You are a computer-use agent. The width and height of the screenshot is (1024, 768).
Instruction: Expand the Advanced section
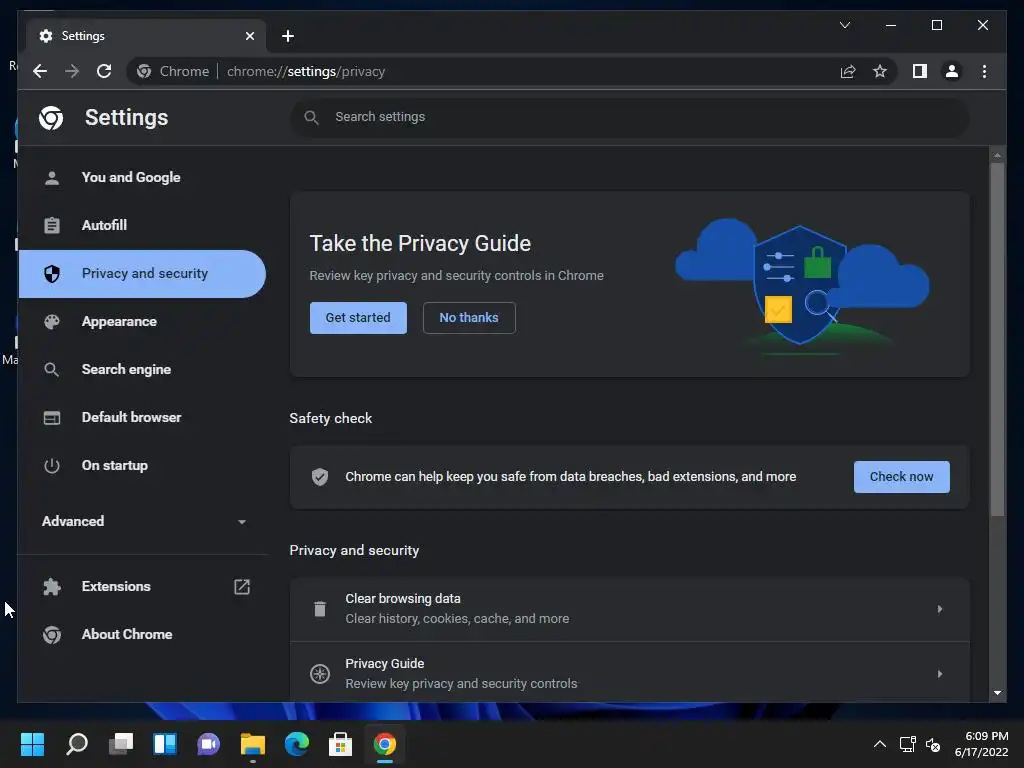[x=142, y=521]
